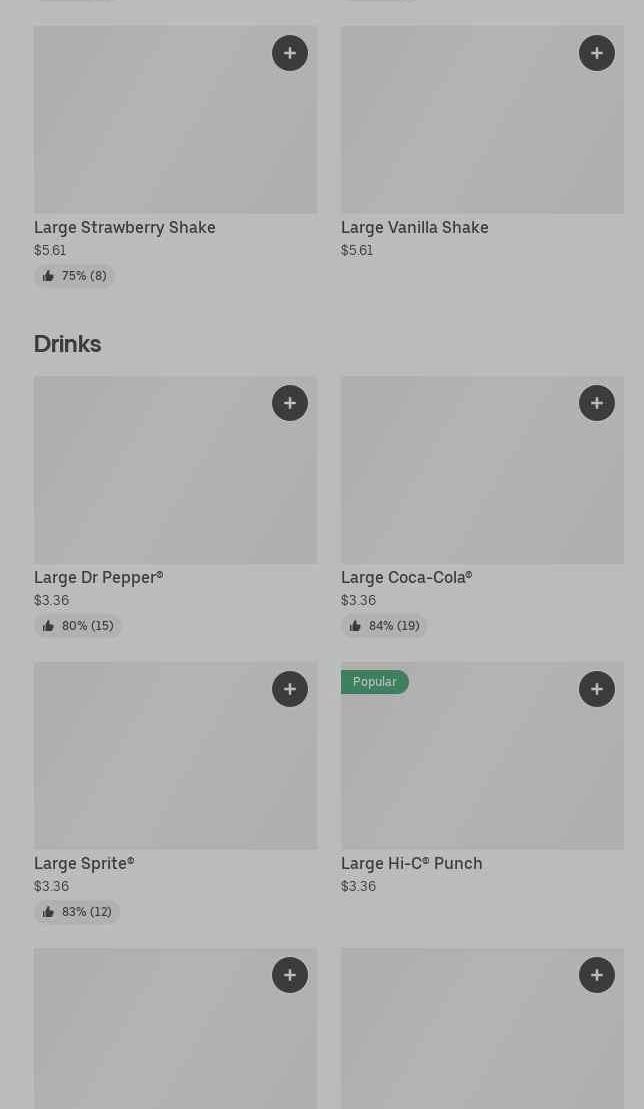Add Large Hi-C Punch to cart
The width and height of the screenshot is (644, 1109).
(x=597, y=689)
